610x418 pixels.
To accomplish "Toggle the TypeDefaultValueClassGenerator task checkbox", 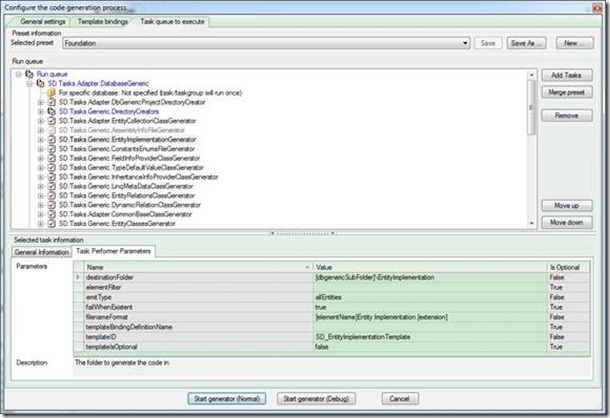I will [x=51, y=167].
